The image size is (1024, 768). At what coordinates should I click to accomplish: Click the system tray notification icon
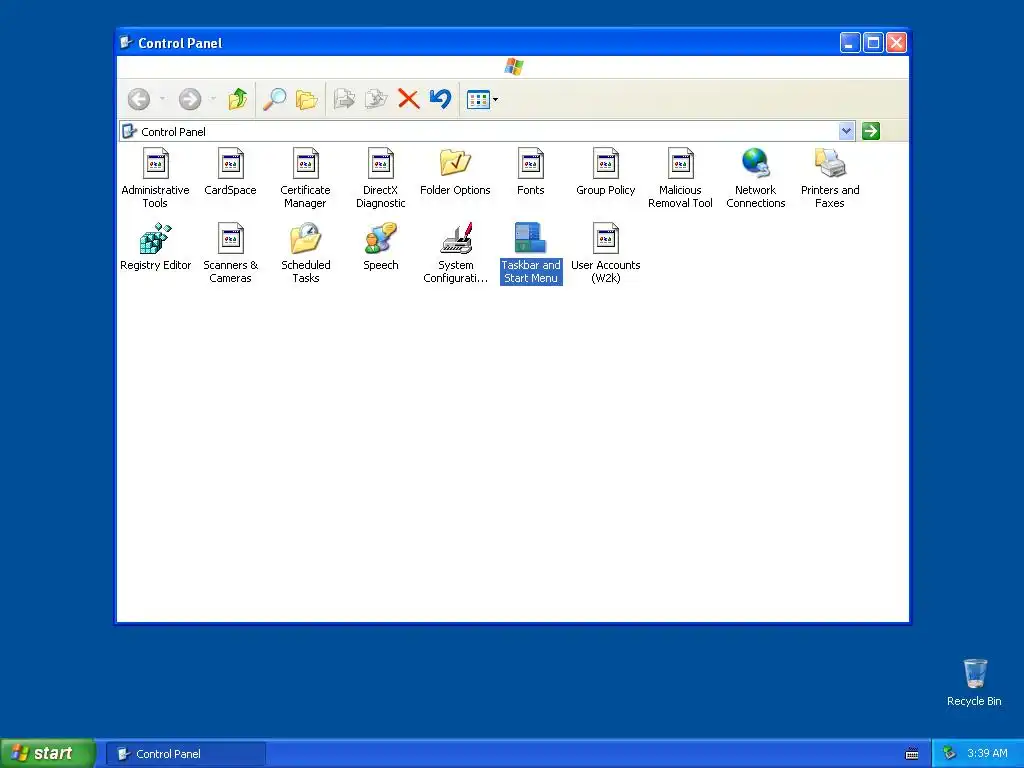(949, 754)
